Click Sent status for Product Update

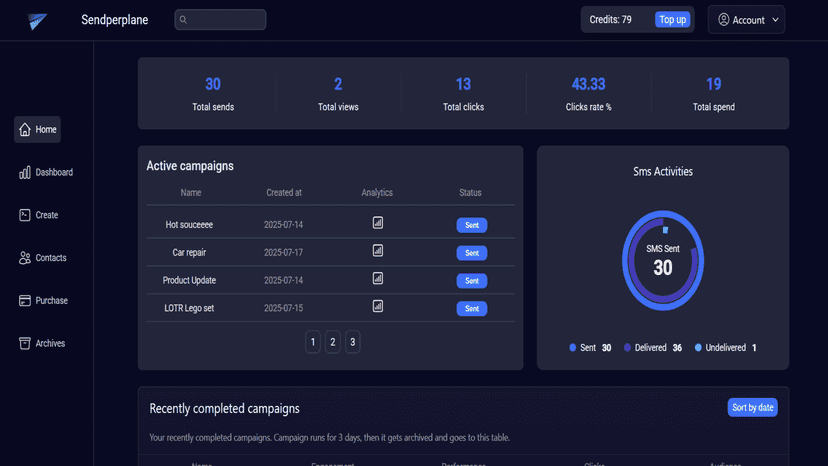[x=472, y=281]
